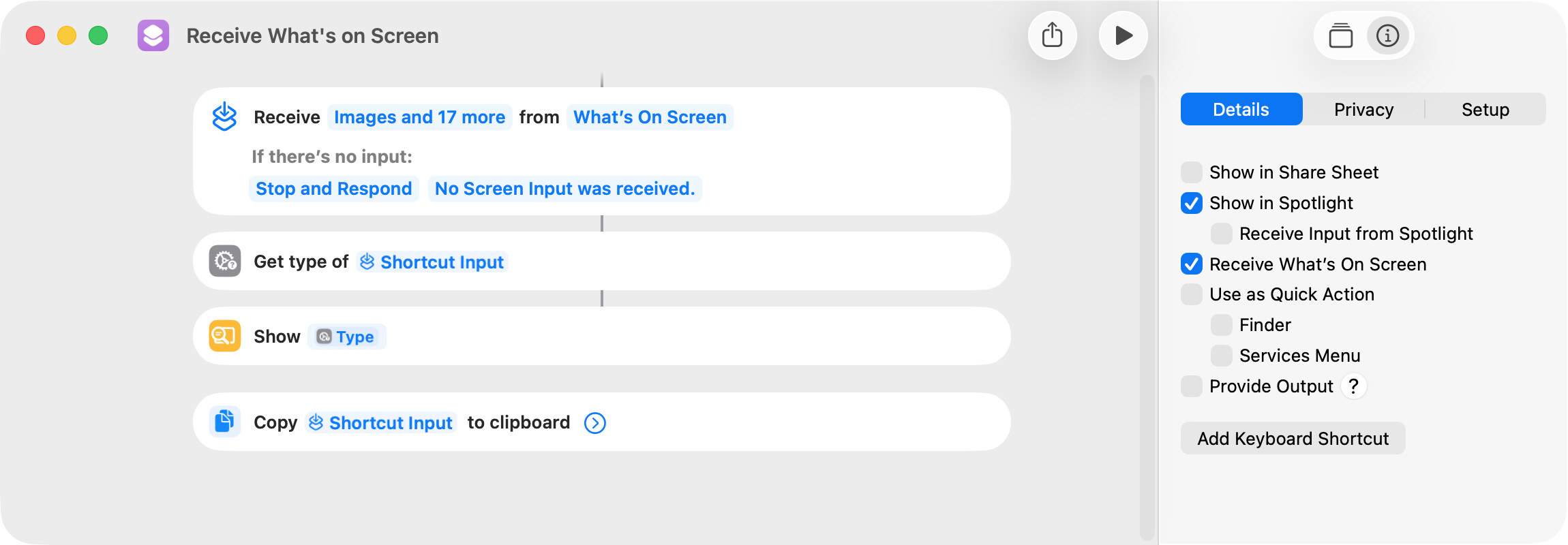Viewport: 1568px width, 545px height.
Task: Click the 'What's On Screen' source token
Action: tap(650, 117)
